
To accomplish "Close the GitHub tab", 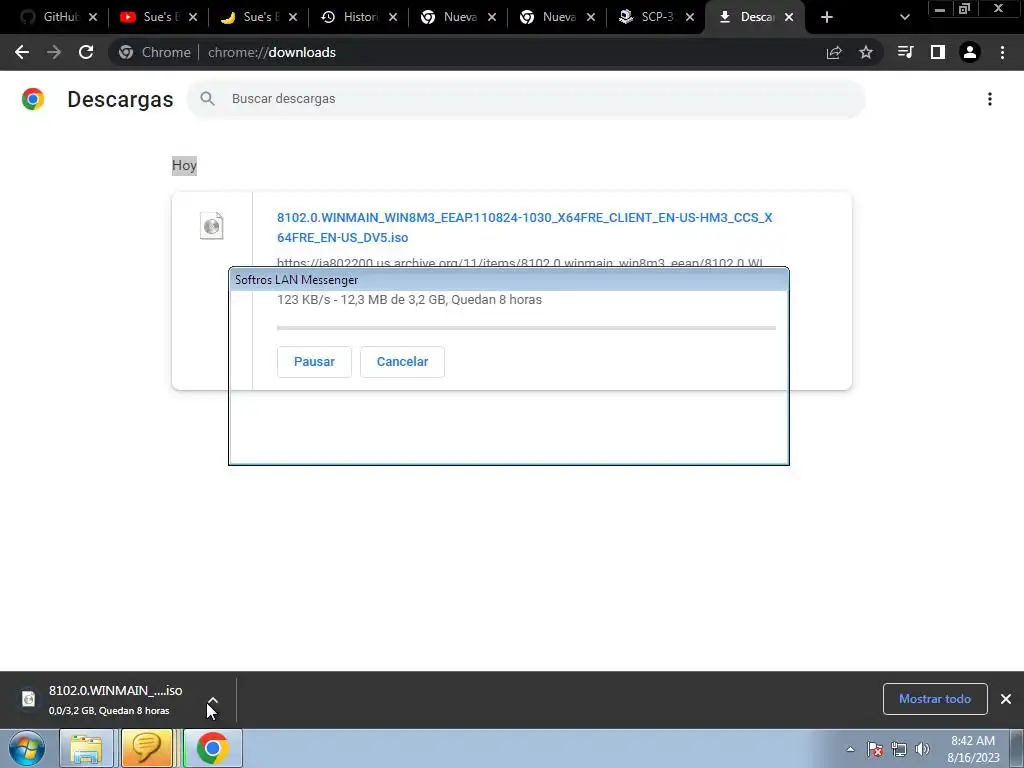I will 93,17.
